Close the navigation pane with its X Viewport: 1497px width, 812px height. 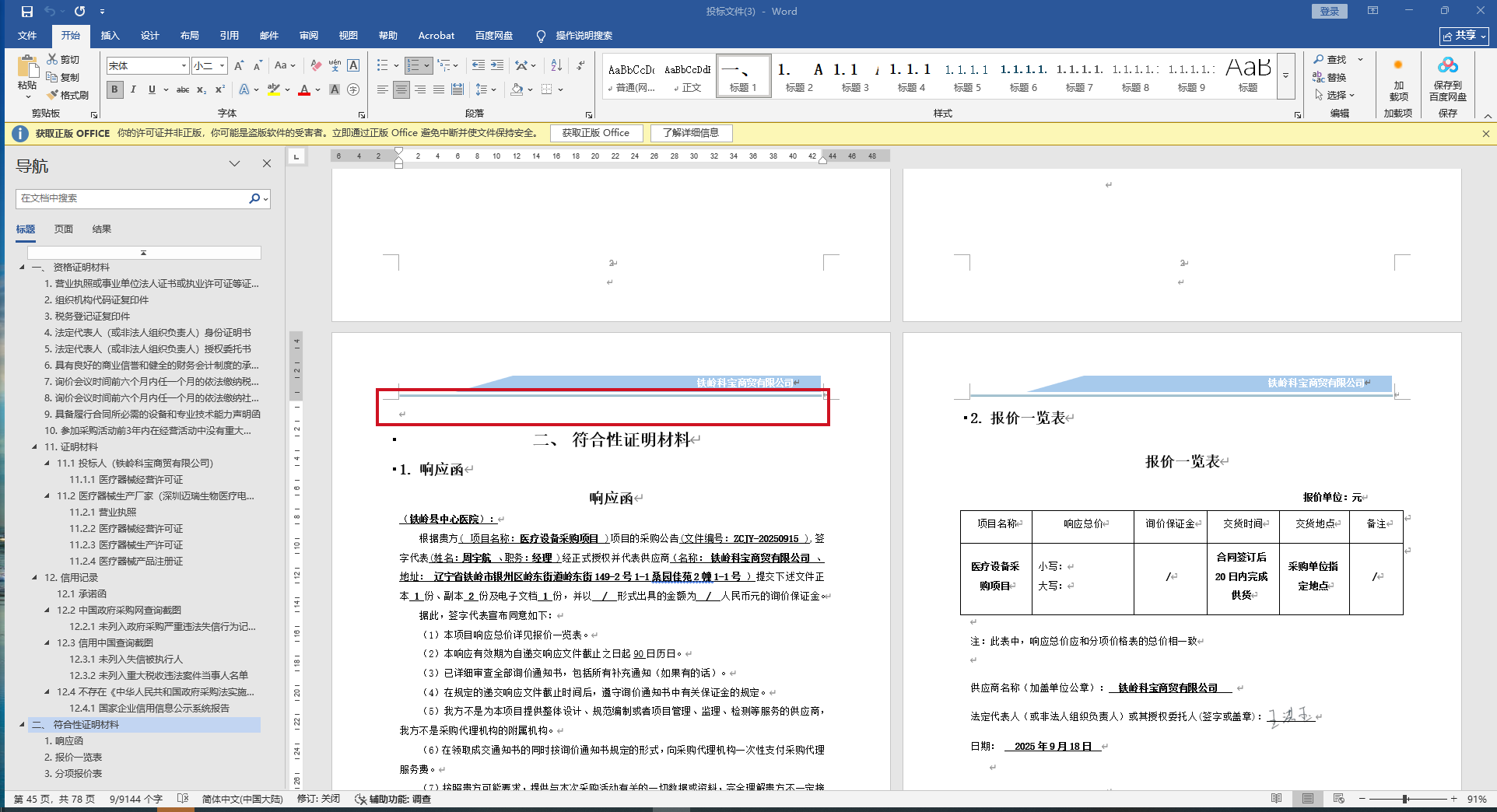267,163
